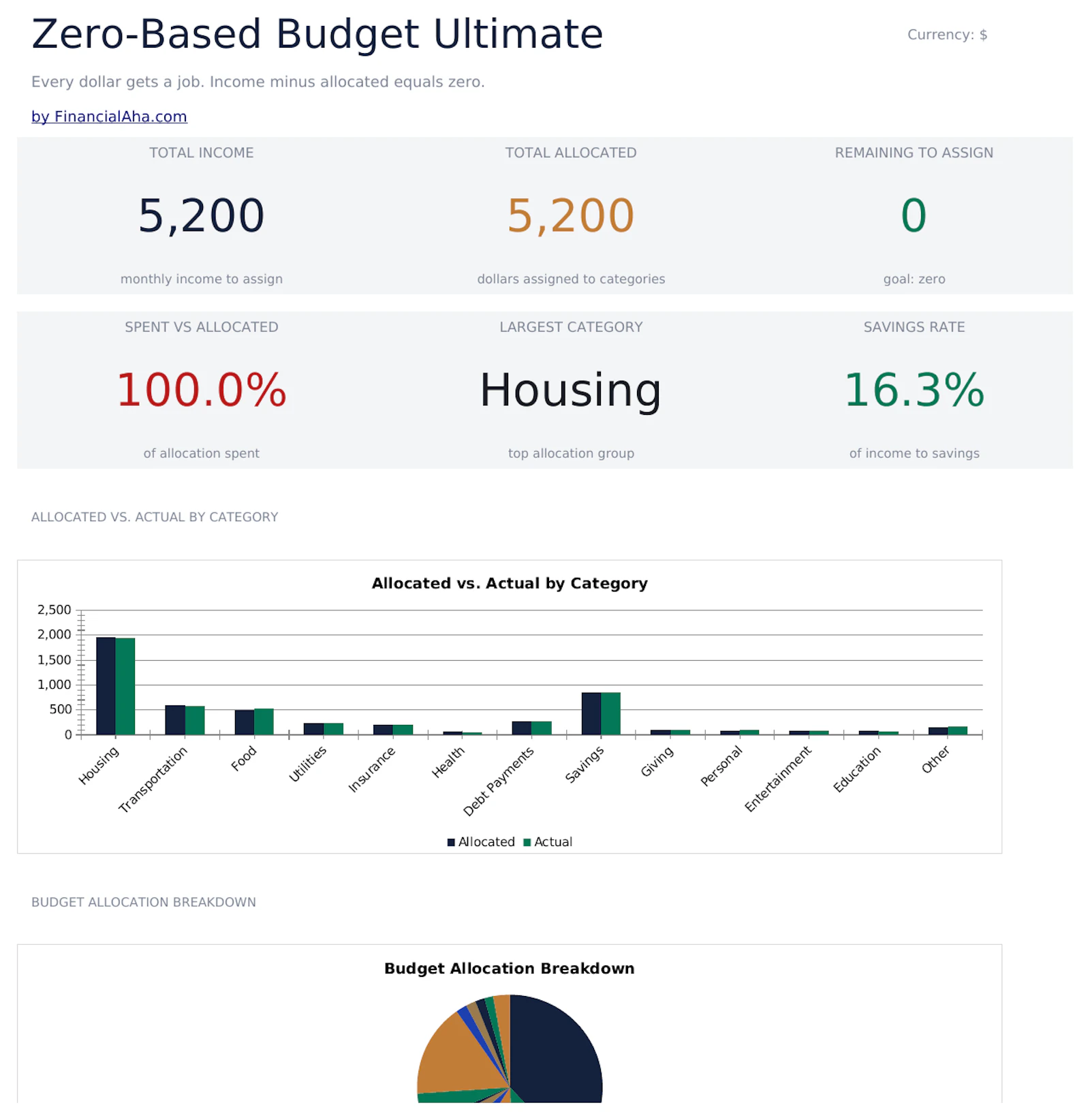Select the 100.0% spent value
Screen dimensions: 1090x1120
202,390
